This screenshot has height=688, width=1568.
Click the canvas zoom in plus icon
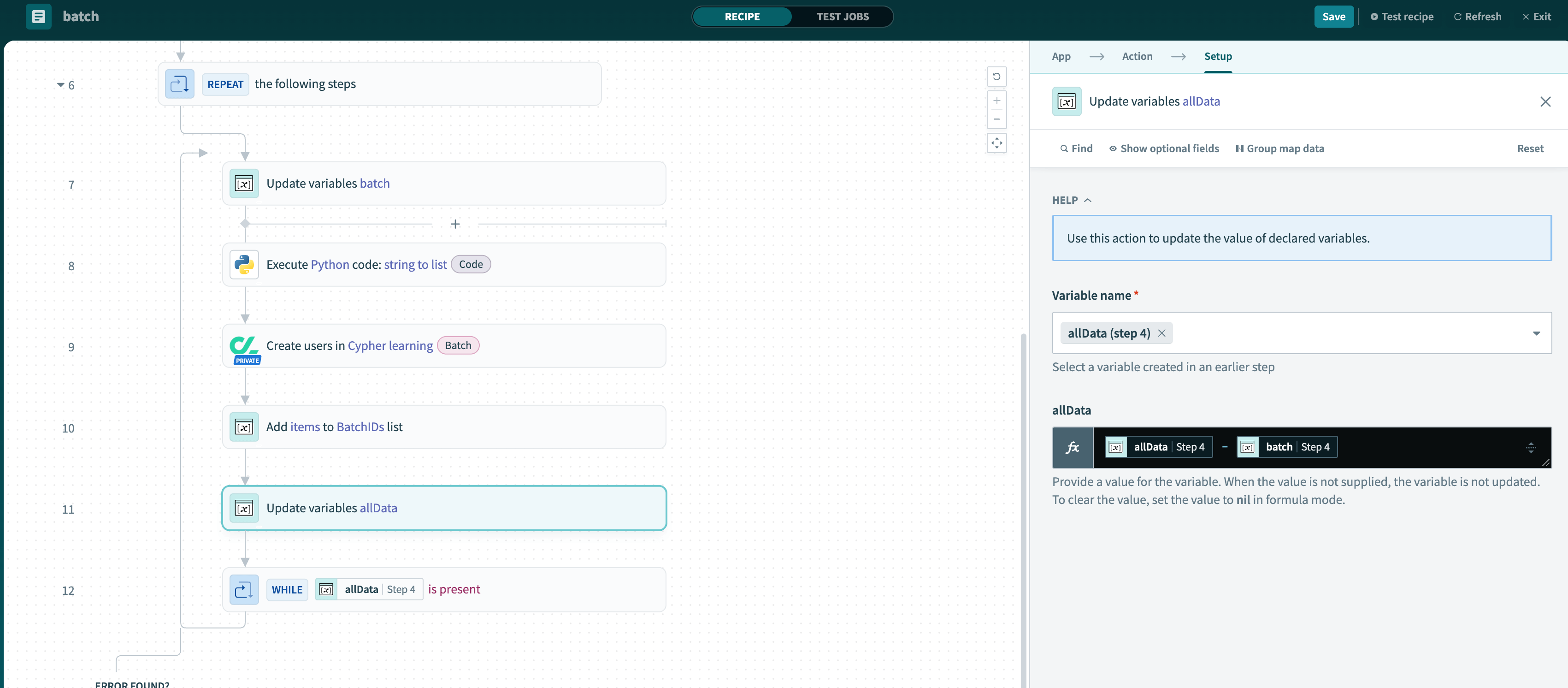pyautogui.click(x=996, y=101)
